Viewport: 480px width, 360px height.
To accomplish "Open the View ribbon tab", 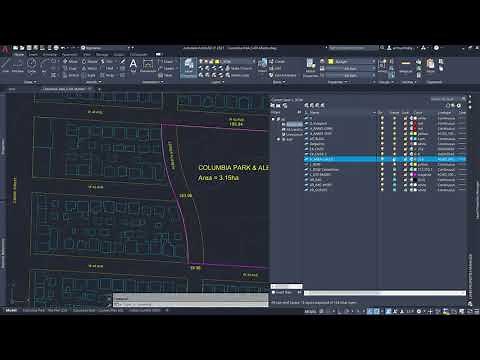I will [87, 54].
